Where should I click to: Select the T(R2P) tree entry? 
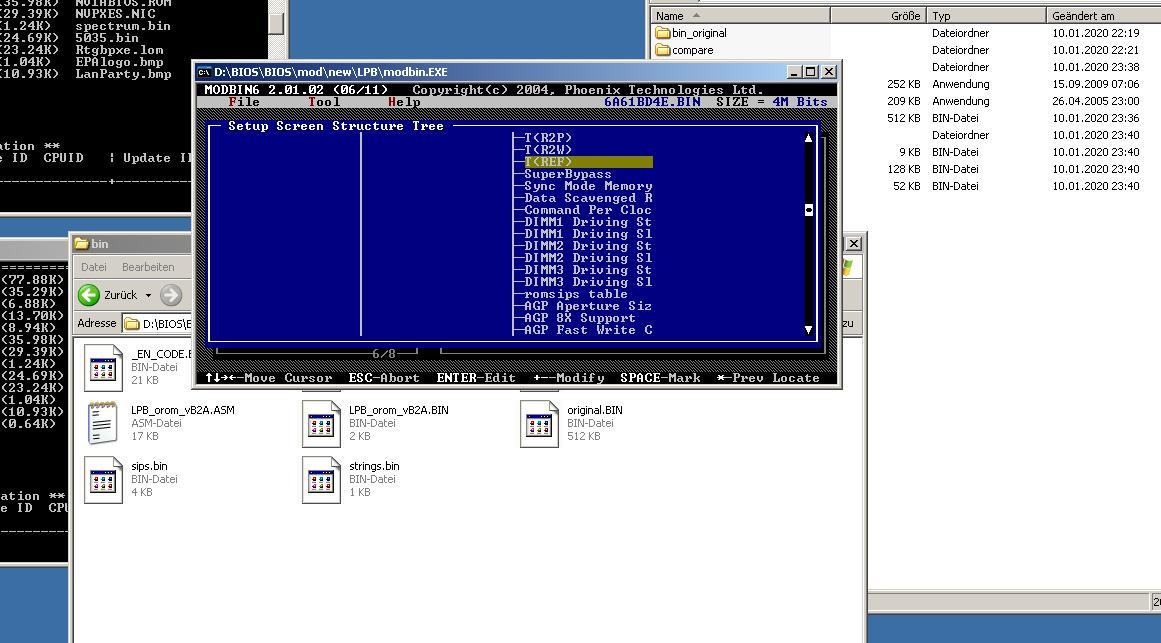pos(548,138)
